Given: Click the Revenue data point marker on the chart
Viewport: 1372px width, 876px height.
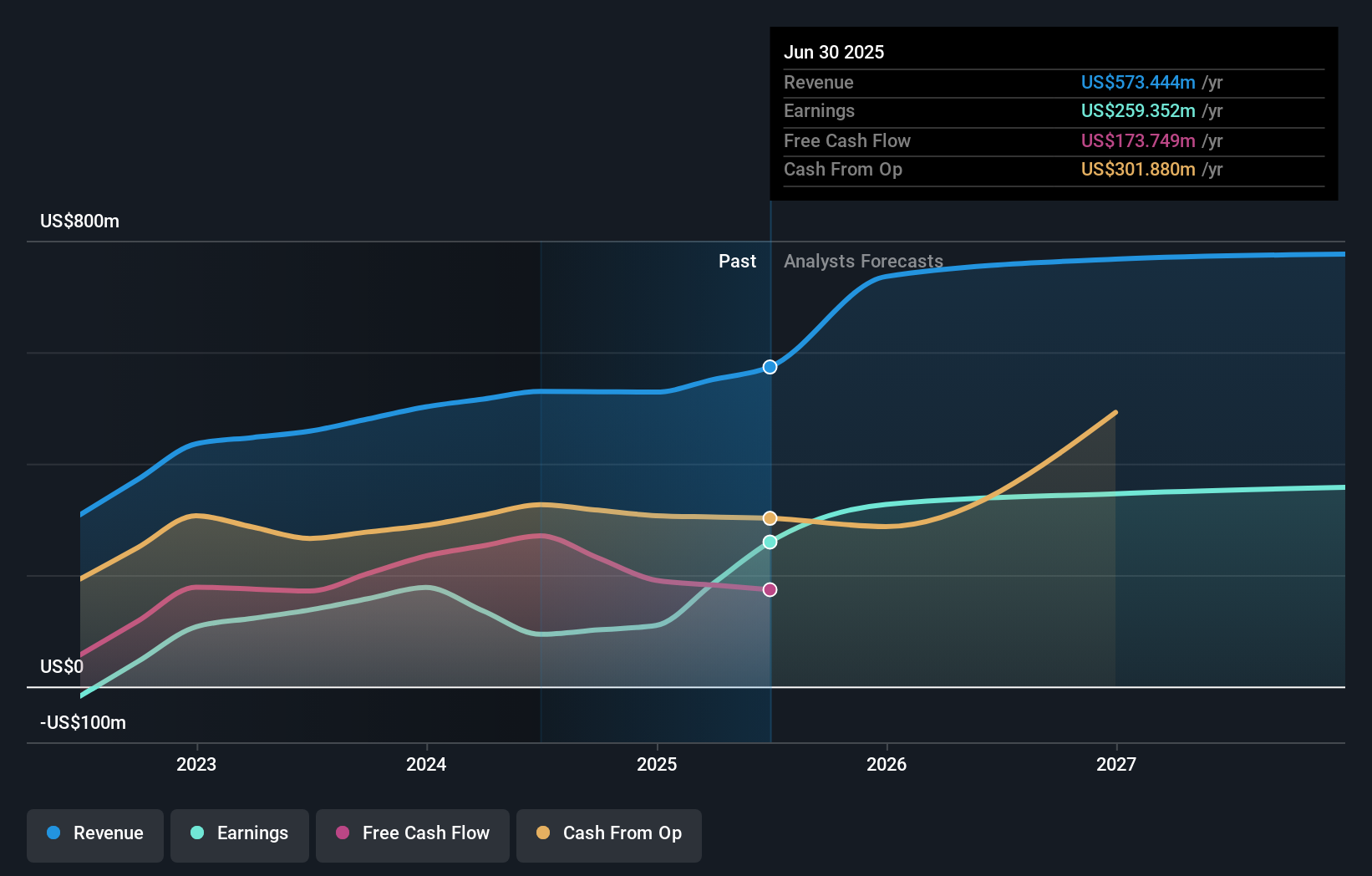Looking at the screenshot, I should tap(770, 367).
